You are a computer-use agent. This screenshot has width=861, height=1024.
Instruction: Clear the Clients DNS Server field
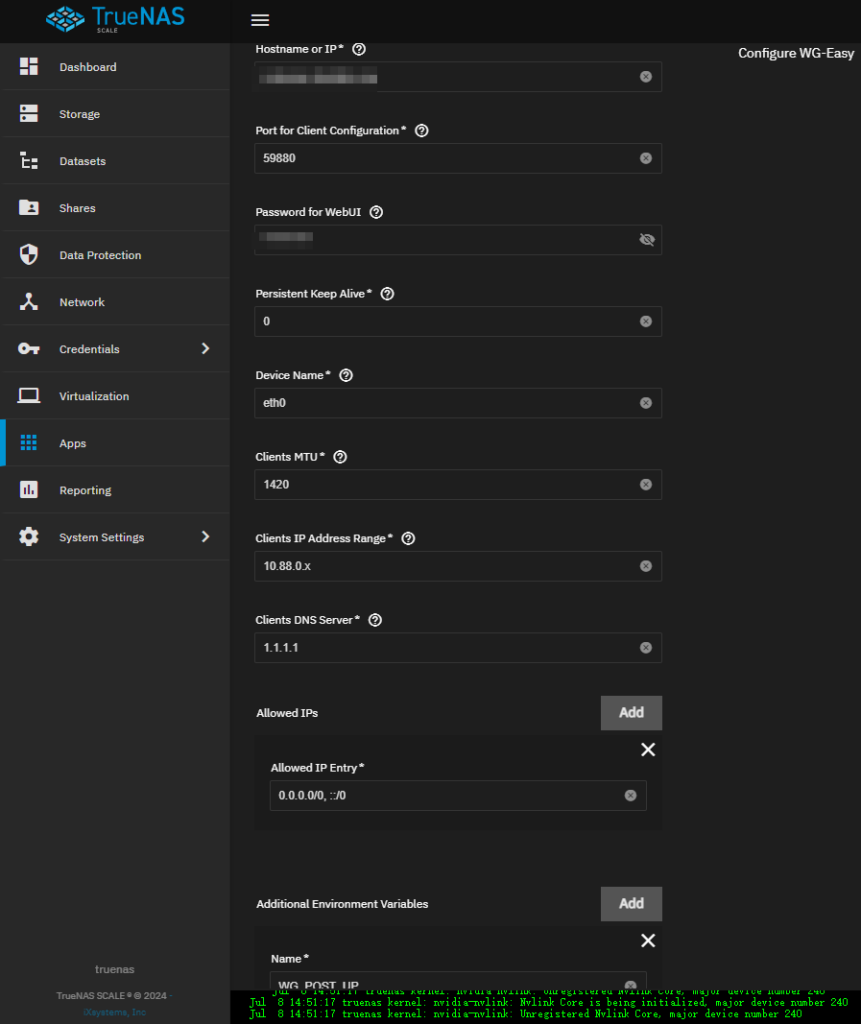[x=646, y=648]
